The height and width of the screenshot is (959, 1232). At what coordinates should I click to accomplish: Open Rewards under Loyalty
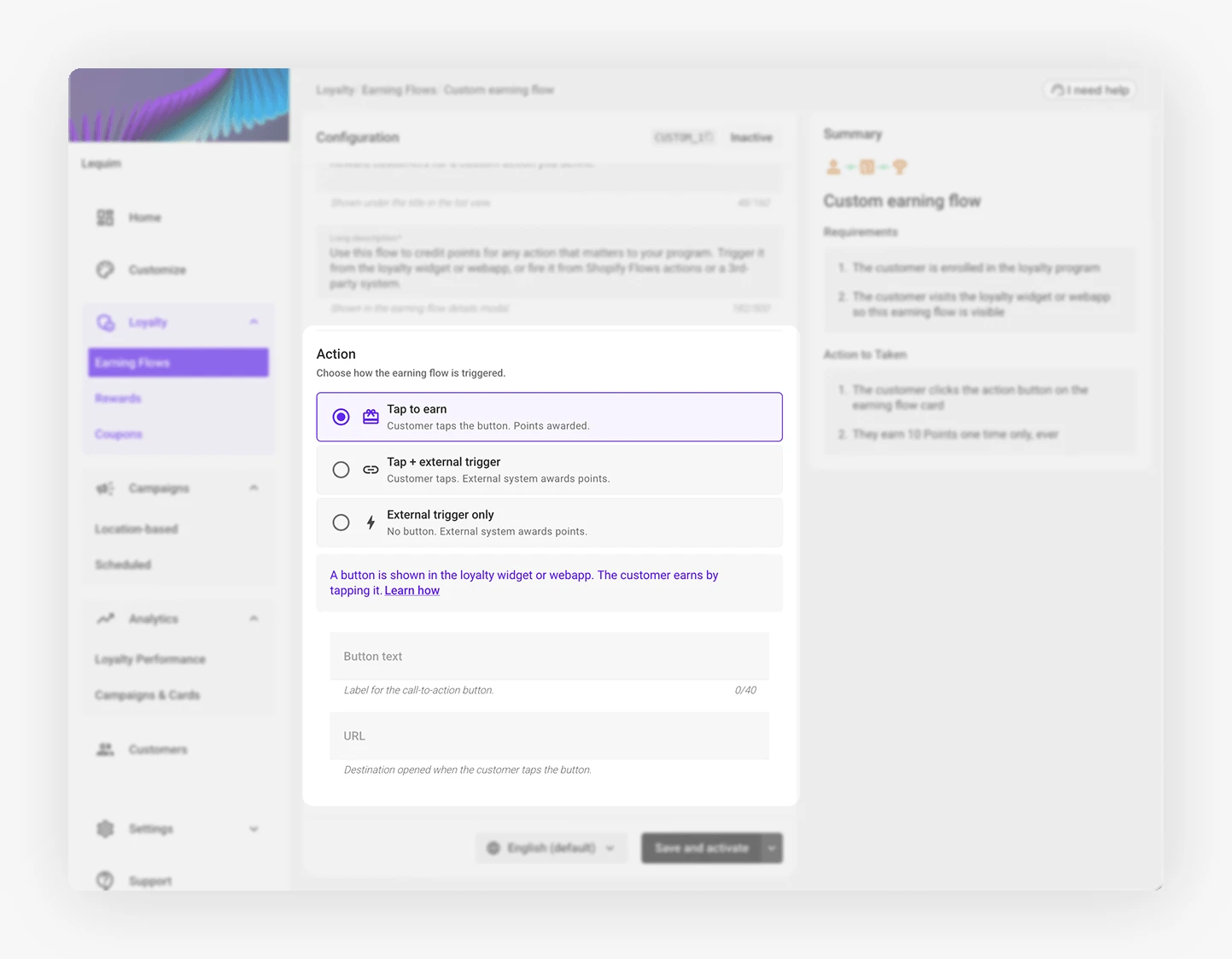[118, 399]
